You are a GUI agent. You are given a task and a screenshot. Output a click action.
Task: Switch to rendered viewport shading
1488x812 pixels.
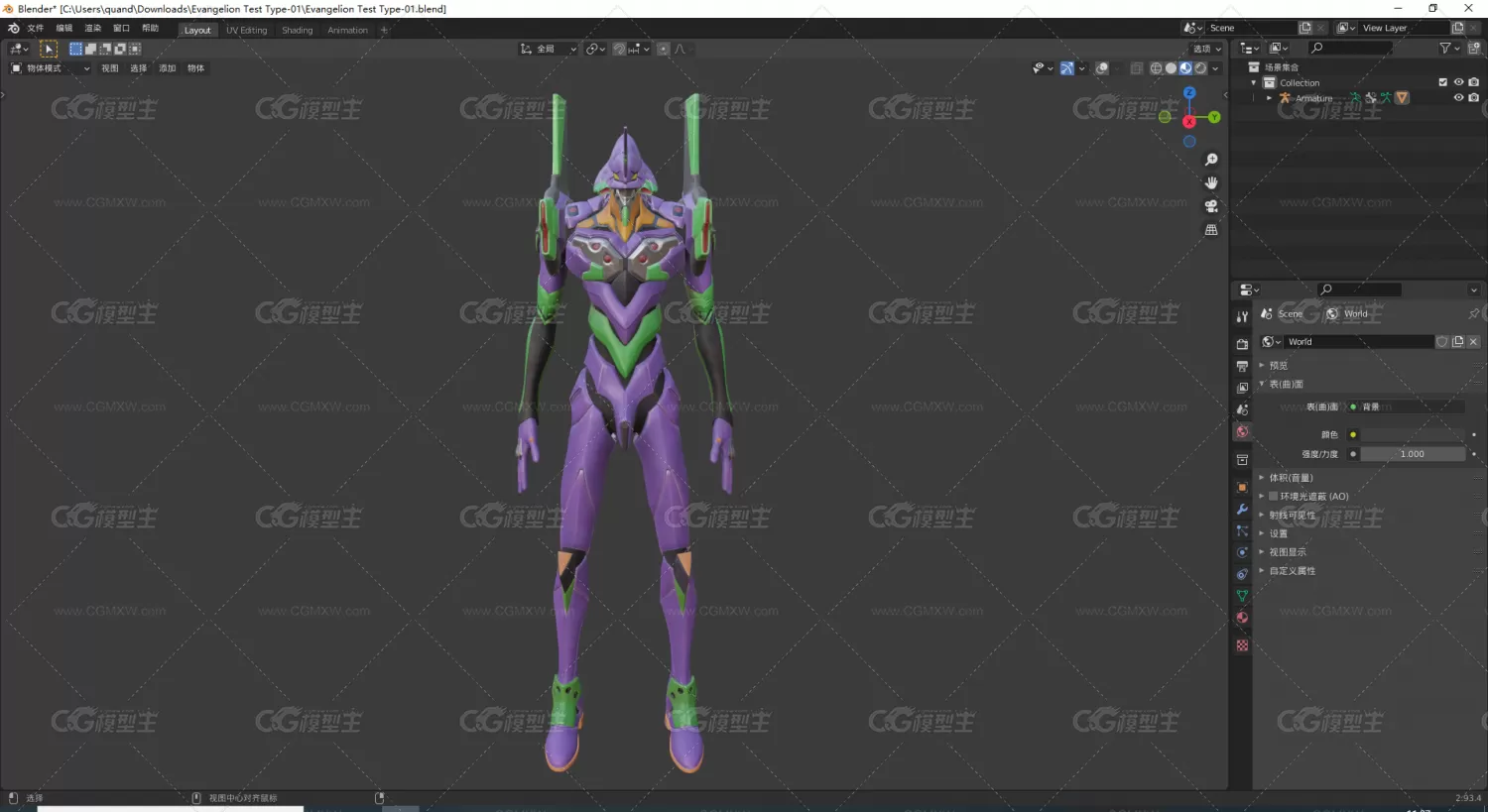tap(1200, 68)
